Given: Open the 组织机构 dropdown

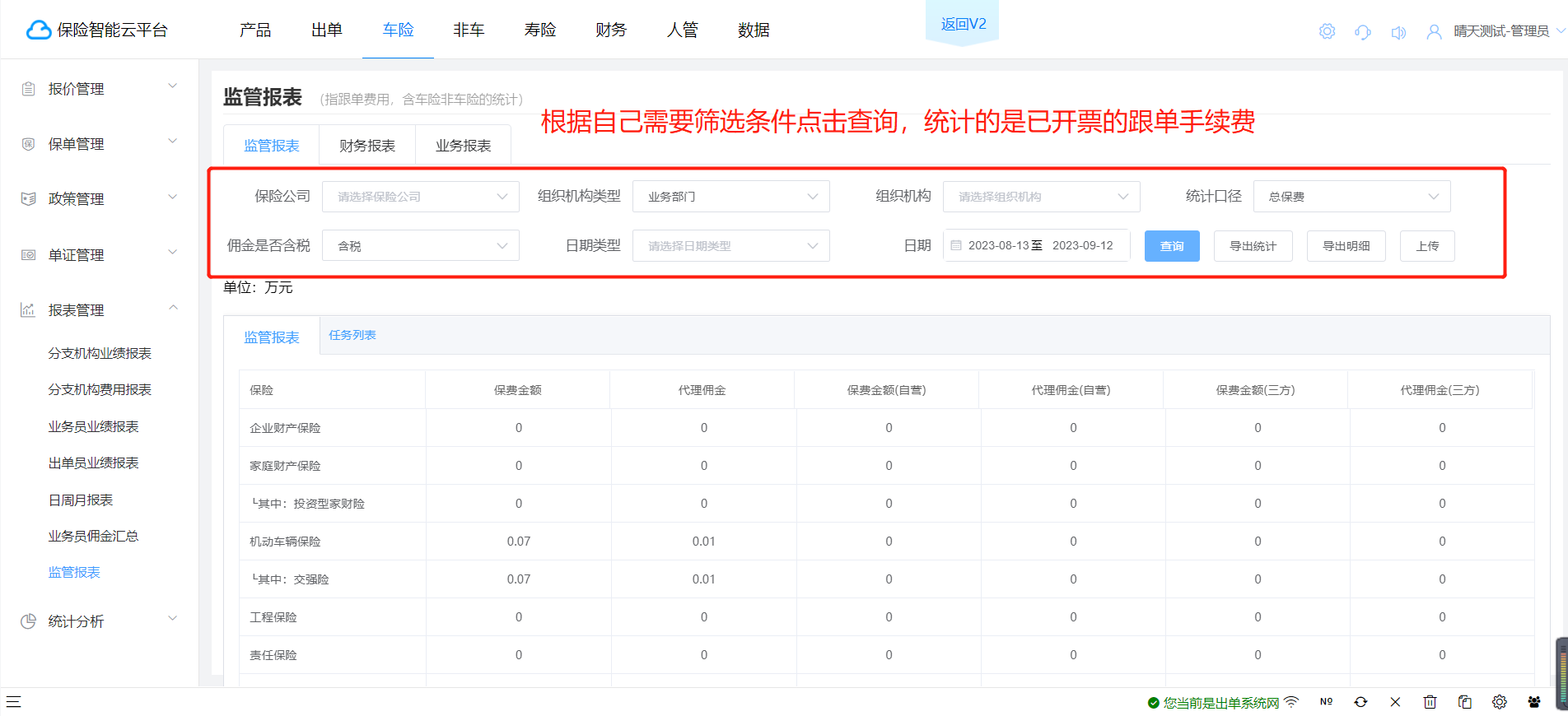Looking at the screenshot, I should tap(1042, 197).
